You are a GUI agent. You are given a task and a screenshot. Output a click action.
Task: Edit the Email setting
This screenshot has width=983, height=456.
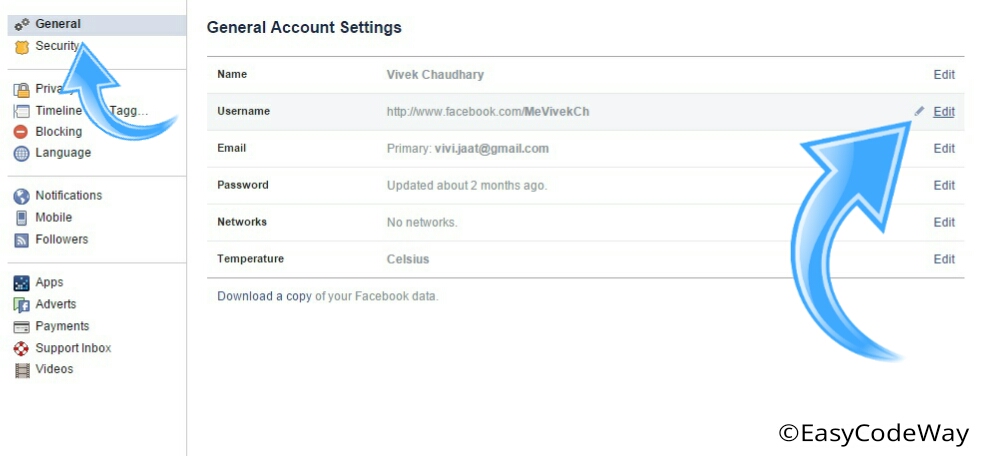coord(944,149)
